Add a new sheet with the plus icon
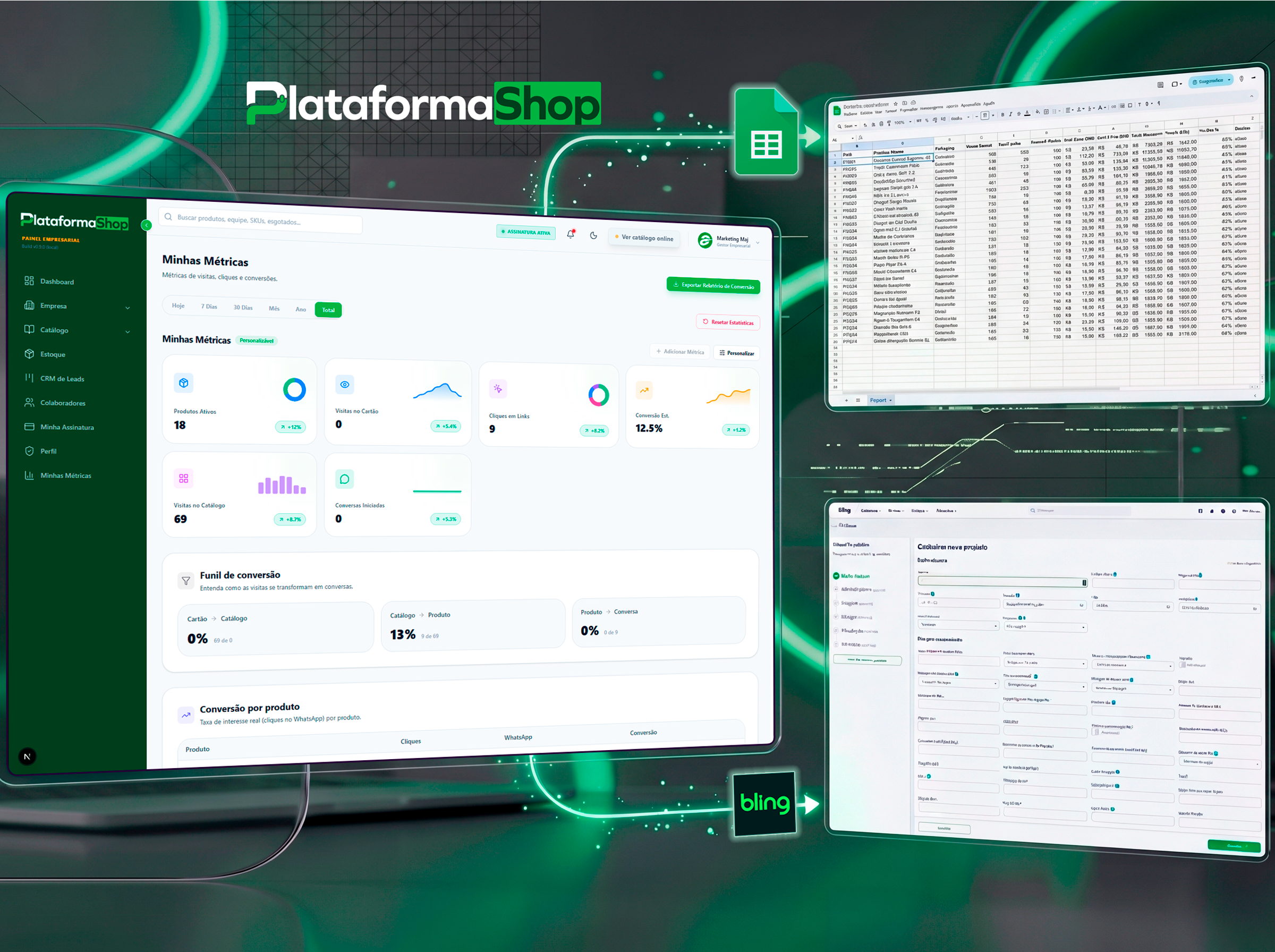The width and height of the screenshot is (1275, 952). (846, 400)
